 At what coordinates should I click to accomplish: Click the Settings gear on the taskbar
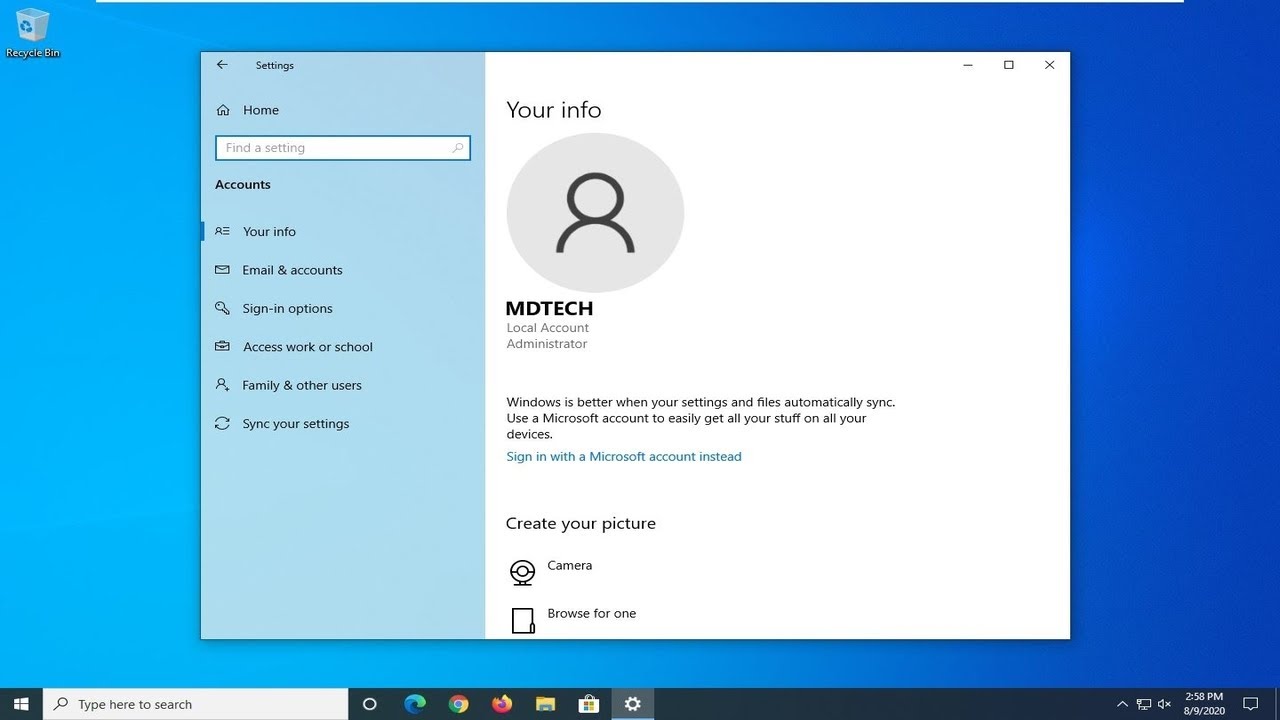[x=632, y=704]
